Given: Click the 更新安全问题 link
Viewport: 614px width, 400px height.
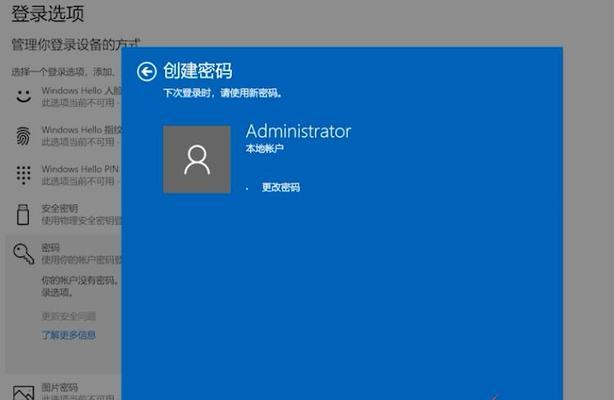Looking at the screenshot, I should point(69,316).
